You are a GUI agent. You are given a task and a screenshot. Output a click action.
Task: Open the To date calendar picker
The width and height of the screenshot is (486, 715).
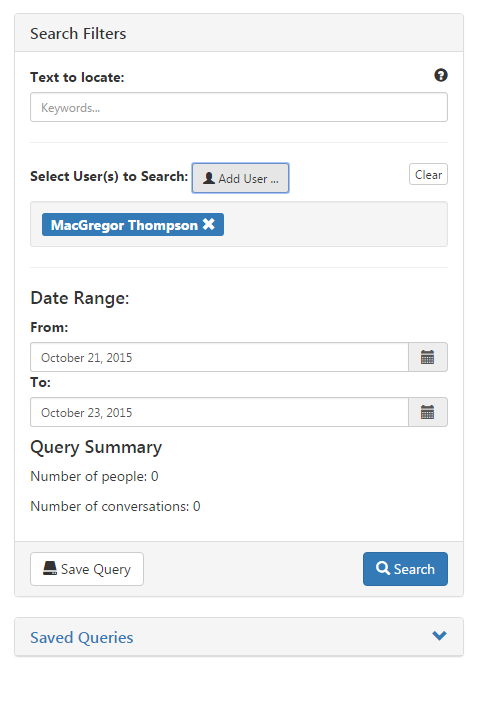(x=428, y=412)
